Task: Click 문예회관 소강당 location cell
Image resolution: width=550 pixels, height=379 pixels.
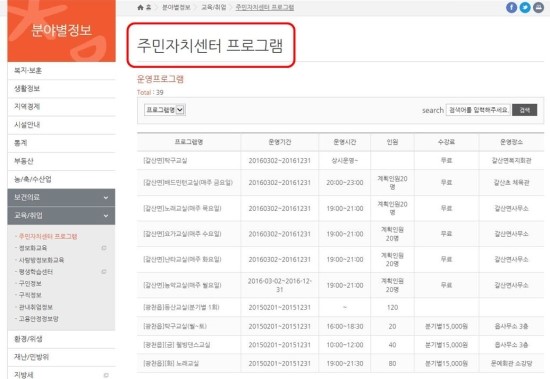Action: [x=511, y=364]
